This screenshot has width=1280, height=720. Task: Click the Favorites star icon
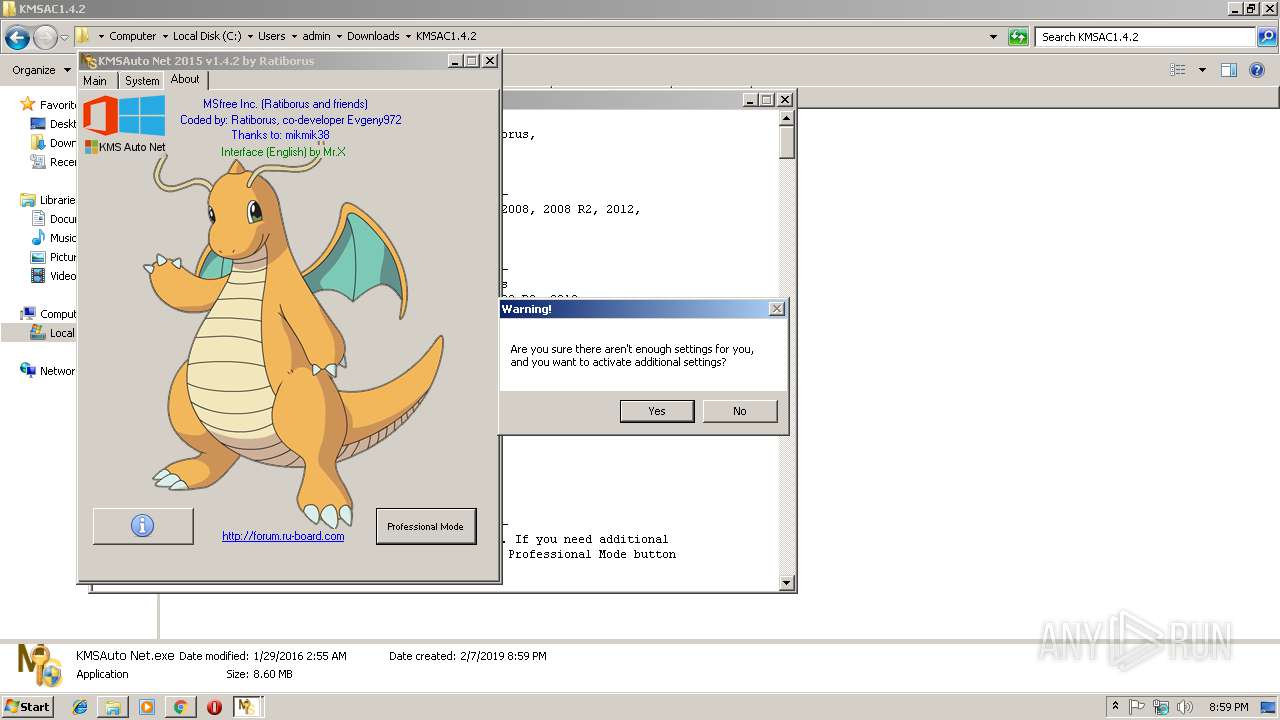click(28, 105)
